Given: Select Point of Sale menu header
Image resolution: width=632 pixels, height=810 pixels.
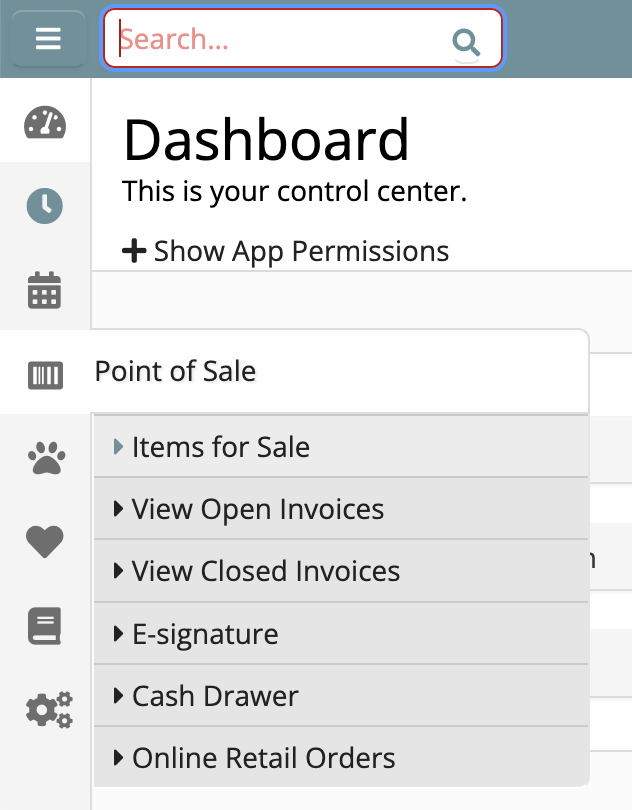Looking at the screenshot, I should (176, 371).
